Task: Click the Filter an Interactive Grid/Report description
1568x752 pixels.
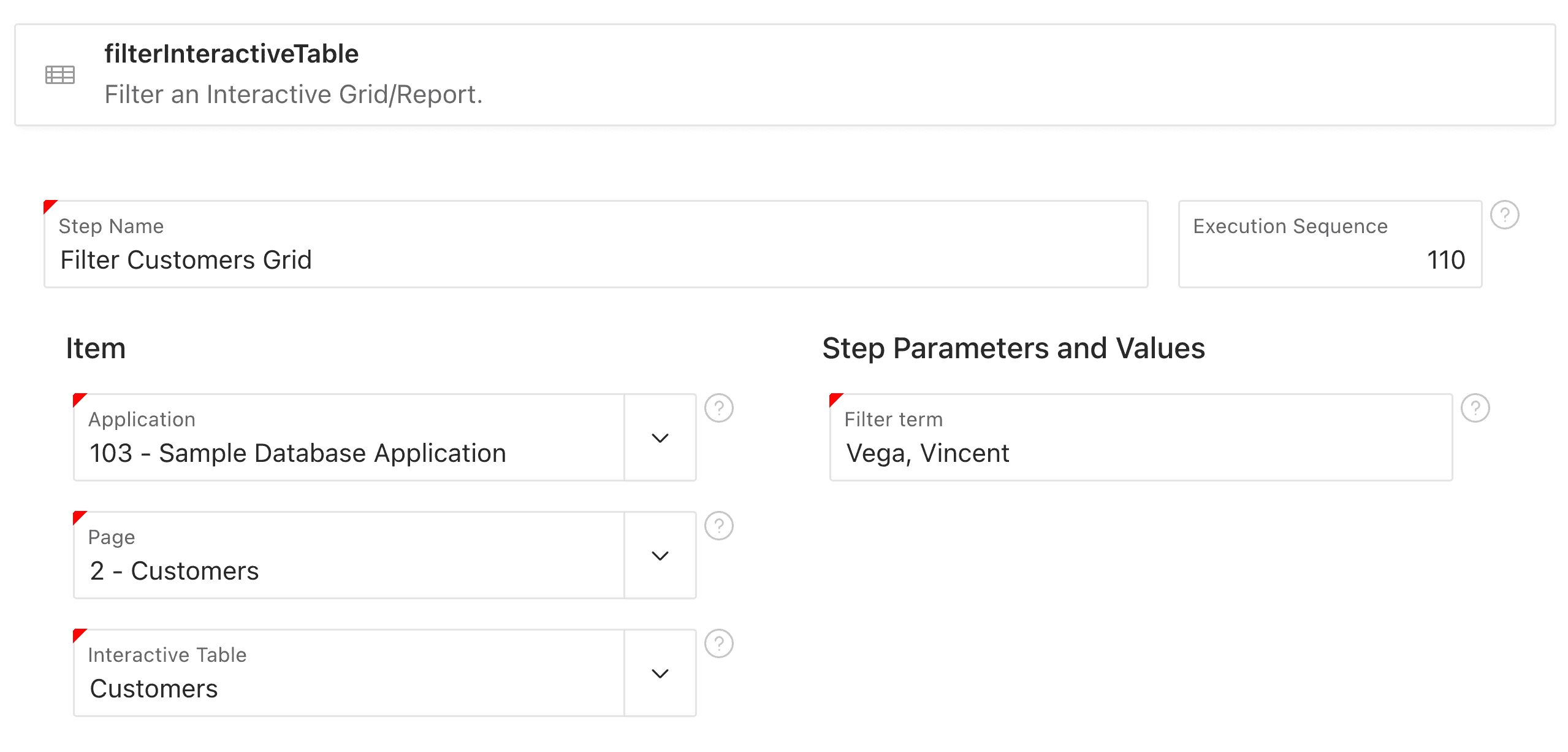Action: [294, 94]
